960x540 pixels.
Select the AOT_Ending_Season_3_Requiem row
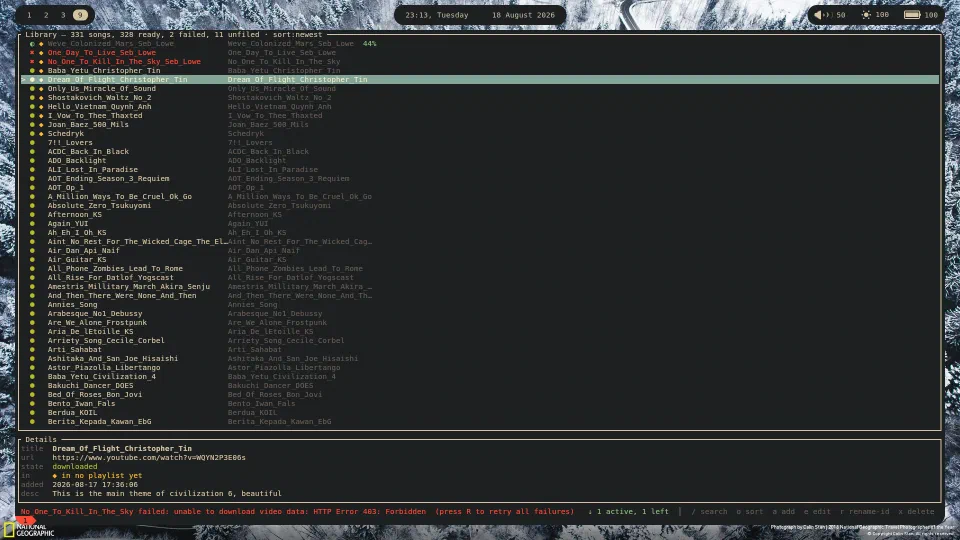point(480,179)
